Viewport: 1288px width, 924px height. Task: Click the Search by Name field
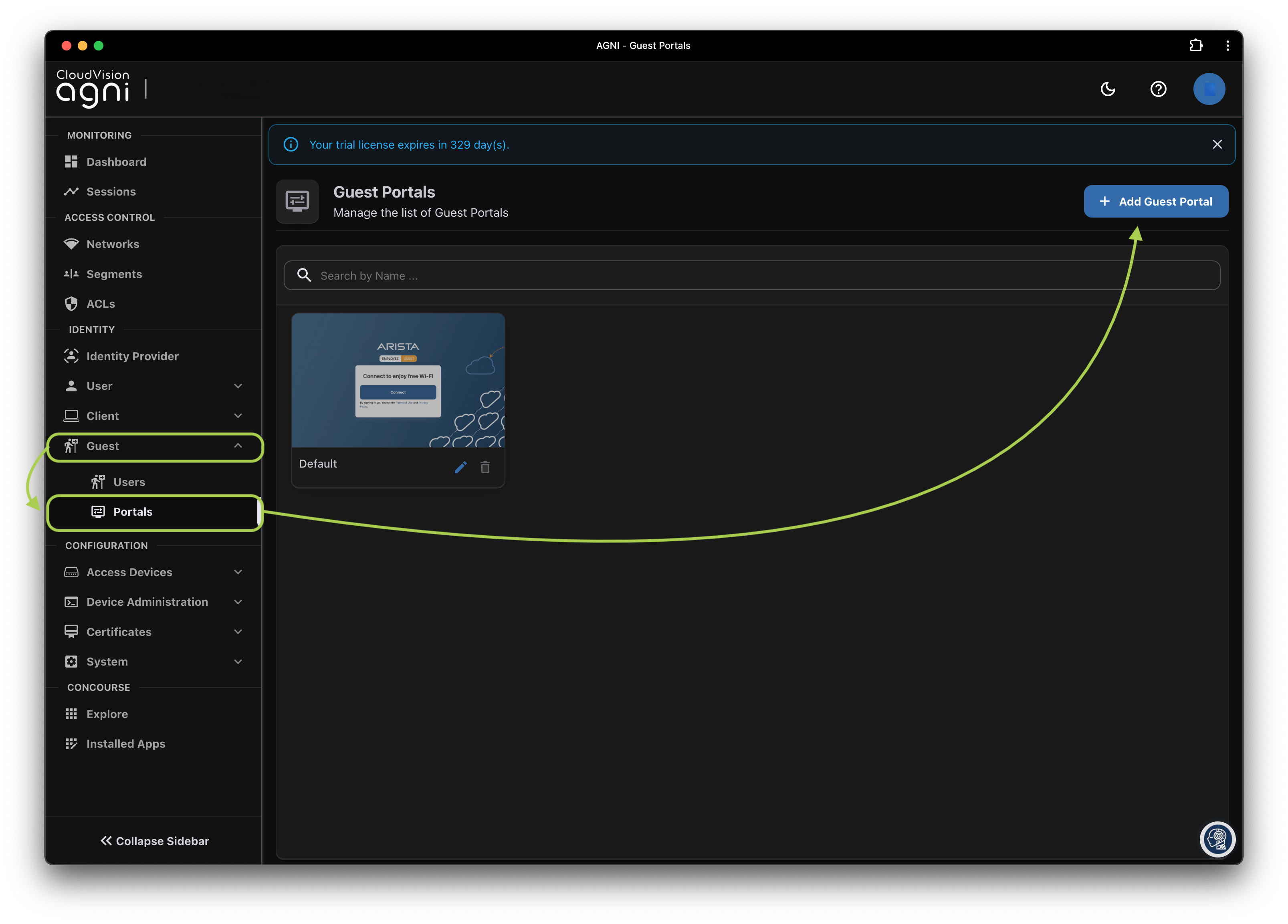tap(752, 275)
